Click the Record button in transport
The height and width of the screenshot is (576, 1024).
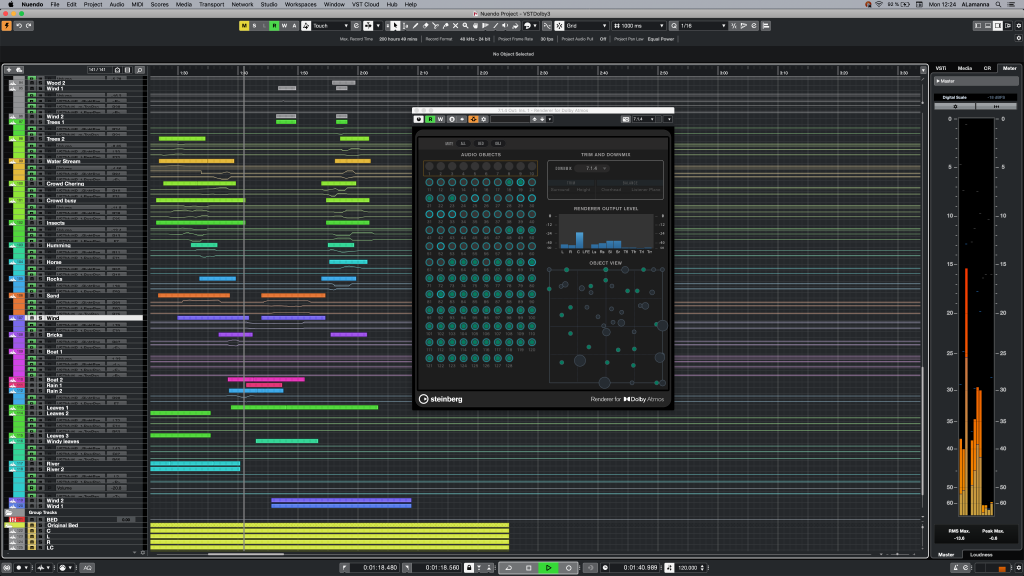pos(568,568)
